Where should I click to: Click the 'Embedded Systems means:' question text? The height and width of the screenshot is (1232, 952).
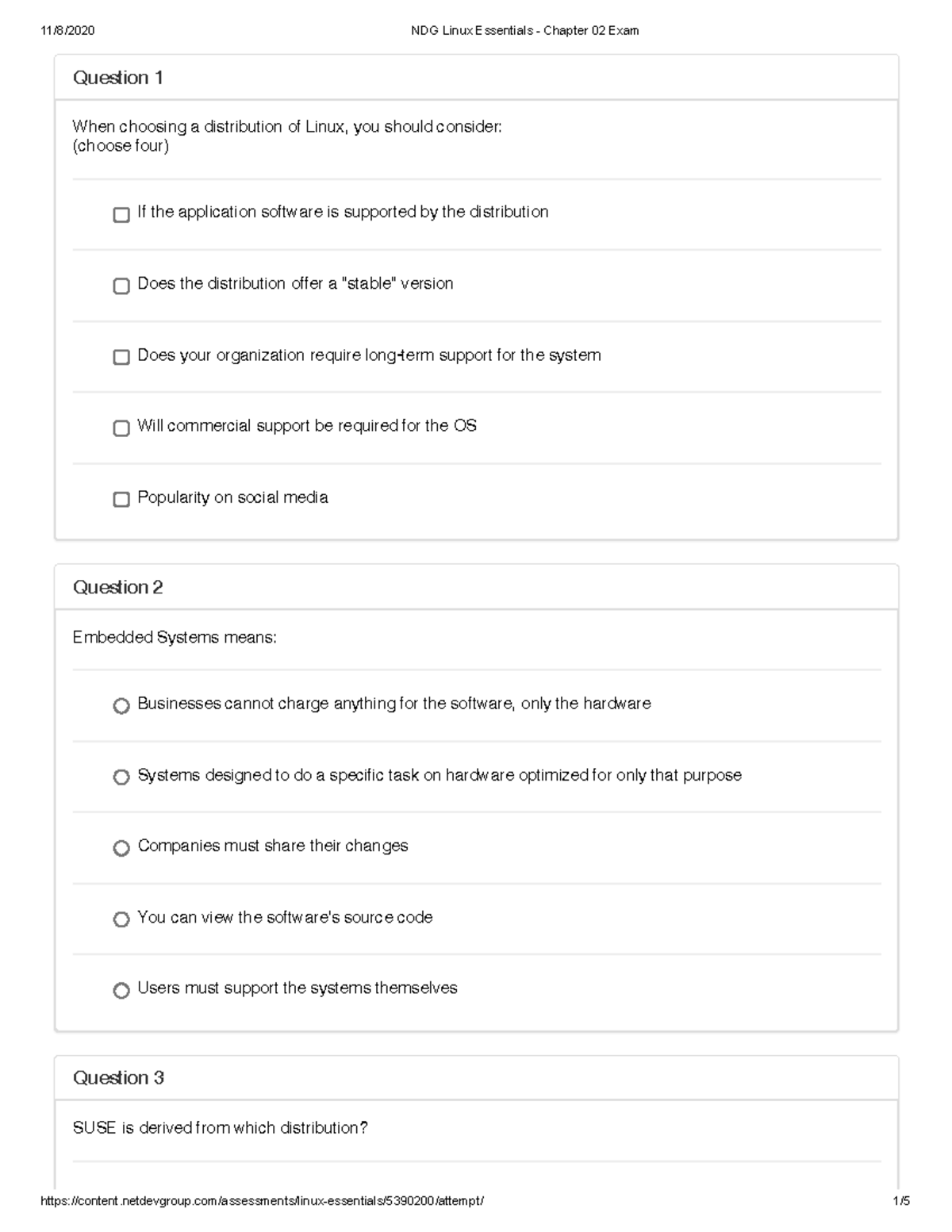(x=175, y=638)
